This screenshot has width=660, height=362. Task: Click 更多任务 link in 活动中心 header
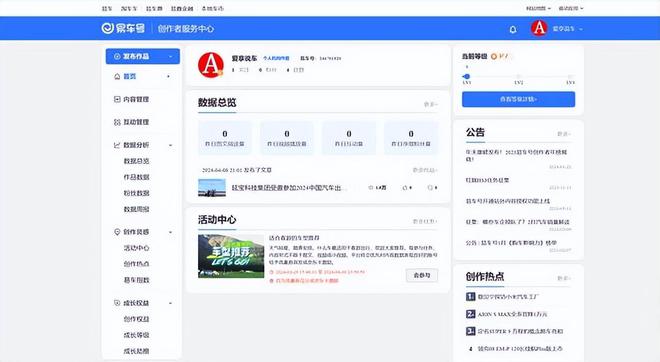coord(425,221)
